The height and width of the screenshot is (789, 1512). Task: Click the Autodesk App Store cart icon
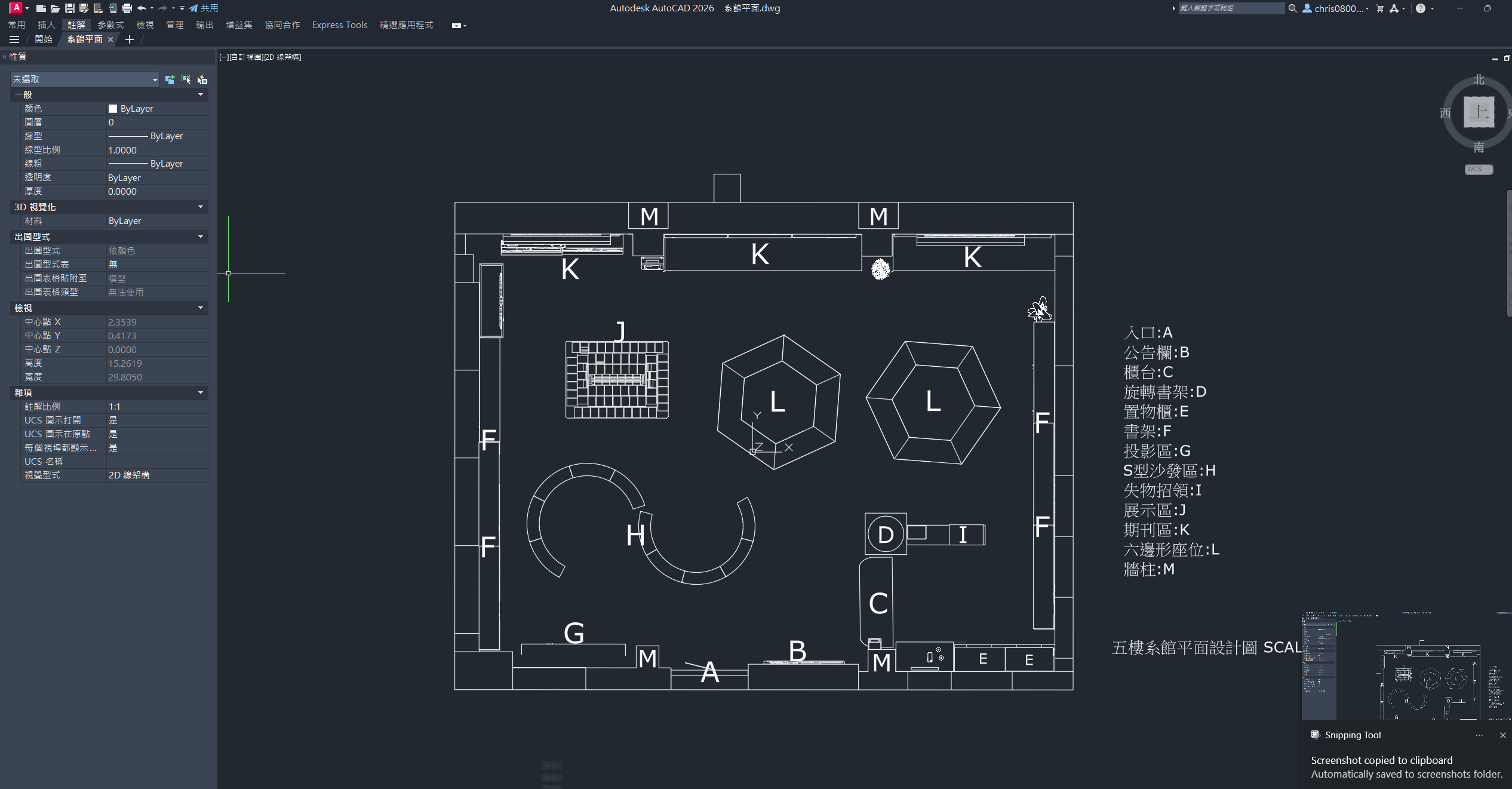pos(1379,8)
